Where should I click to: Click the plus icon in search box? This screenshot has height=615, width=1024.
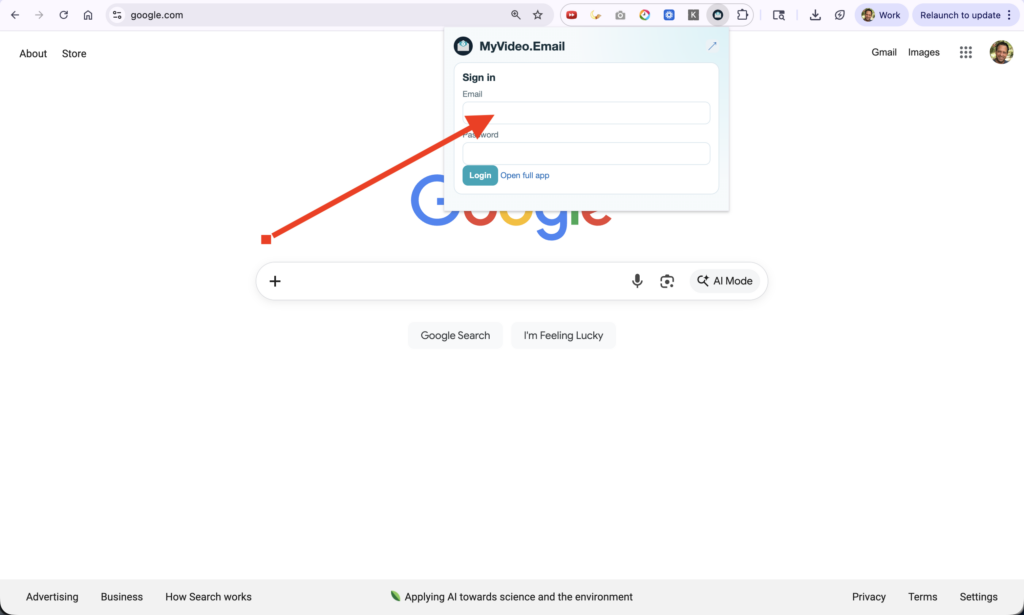click(275, 281)
